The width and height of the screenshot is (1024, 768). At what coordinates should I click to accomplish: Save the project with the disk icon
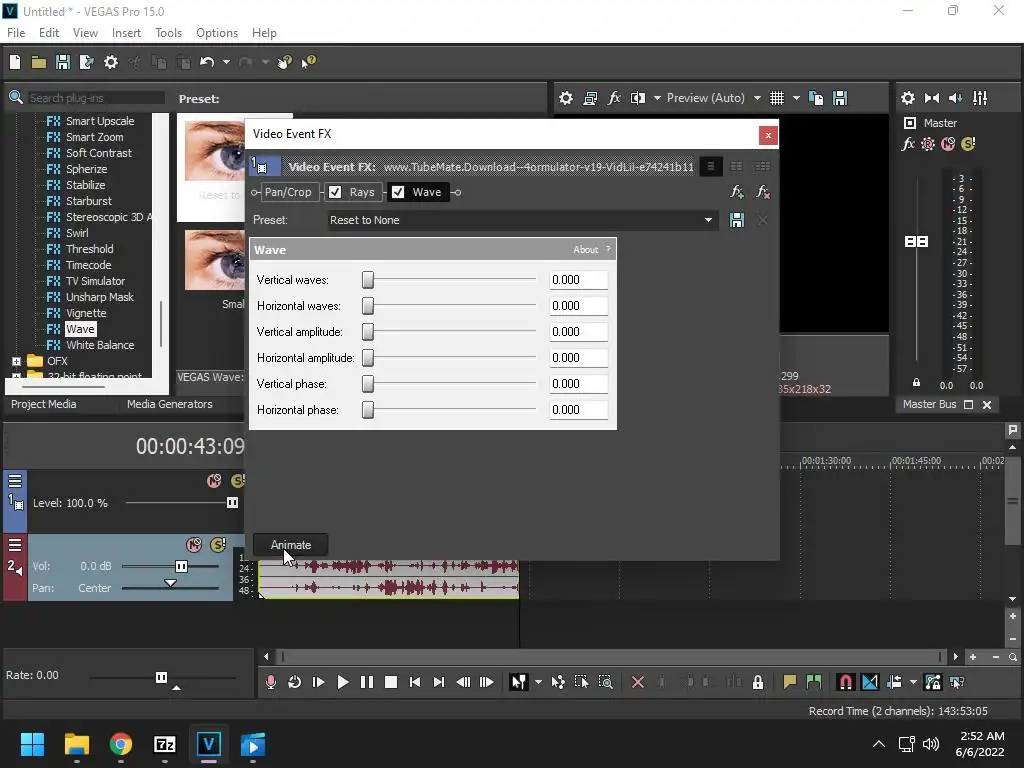63,62
